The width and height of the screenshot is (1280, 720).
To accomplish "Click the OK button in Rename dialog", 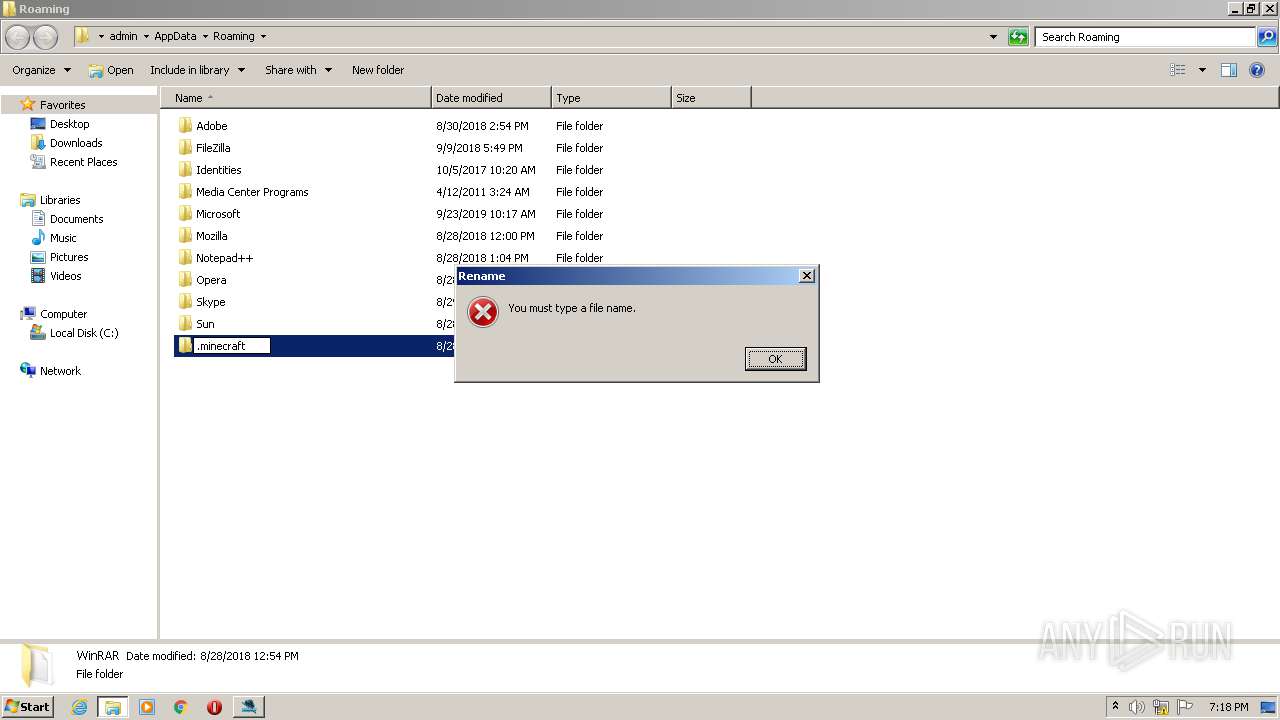I will (775, 359).
